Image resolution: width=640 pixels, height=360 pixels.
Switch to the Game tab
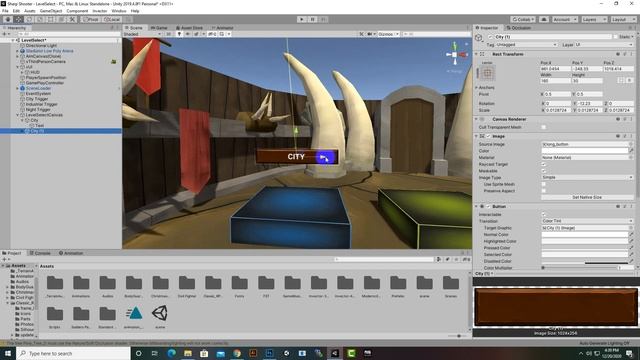(159, 28)
